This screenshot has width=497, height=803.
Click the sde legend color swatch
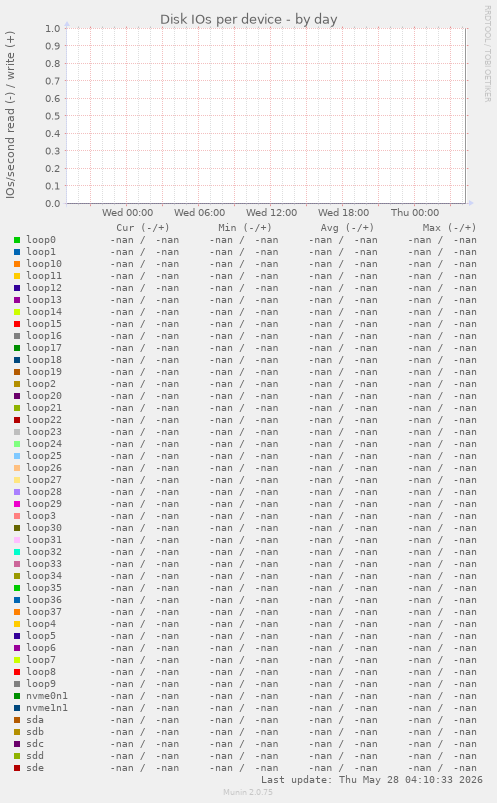17,768
